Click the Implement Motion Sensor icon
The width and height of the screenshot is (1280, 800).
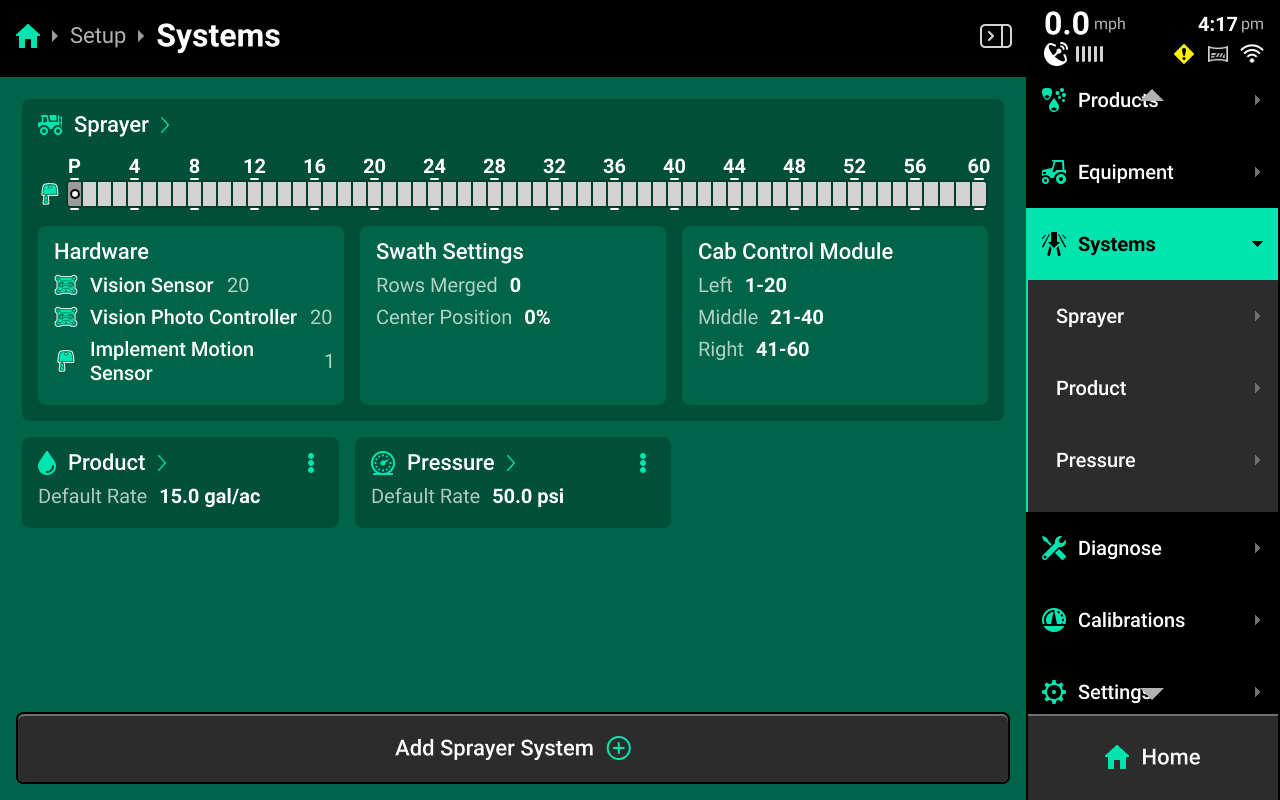(66, 361)
